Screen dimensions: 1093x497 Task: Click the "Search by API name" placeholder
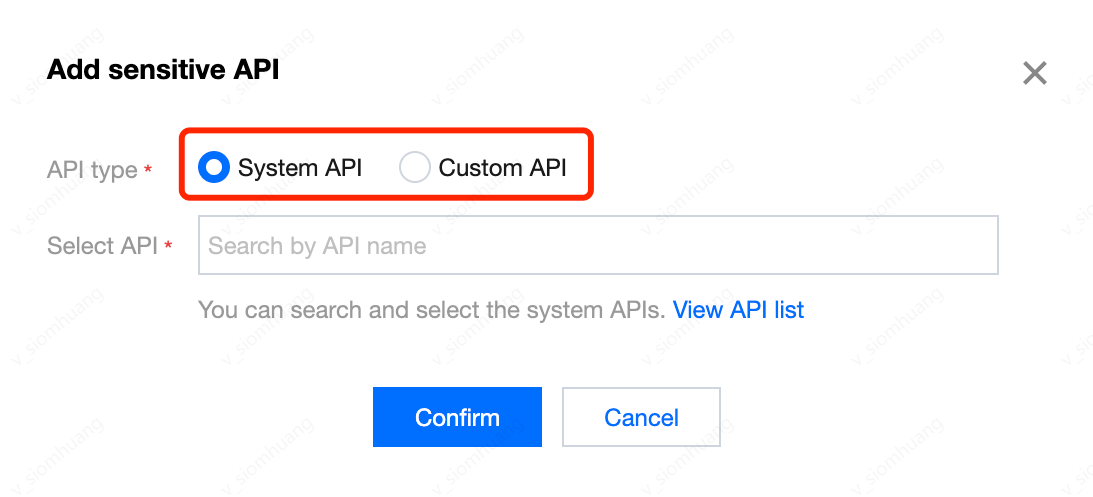pos(317,246)
